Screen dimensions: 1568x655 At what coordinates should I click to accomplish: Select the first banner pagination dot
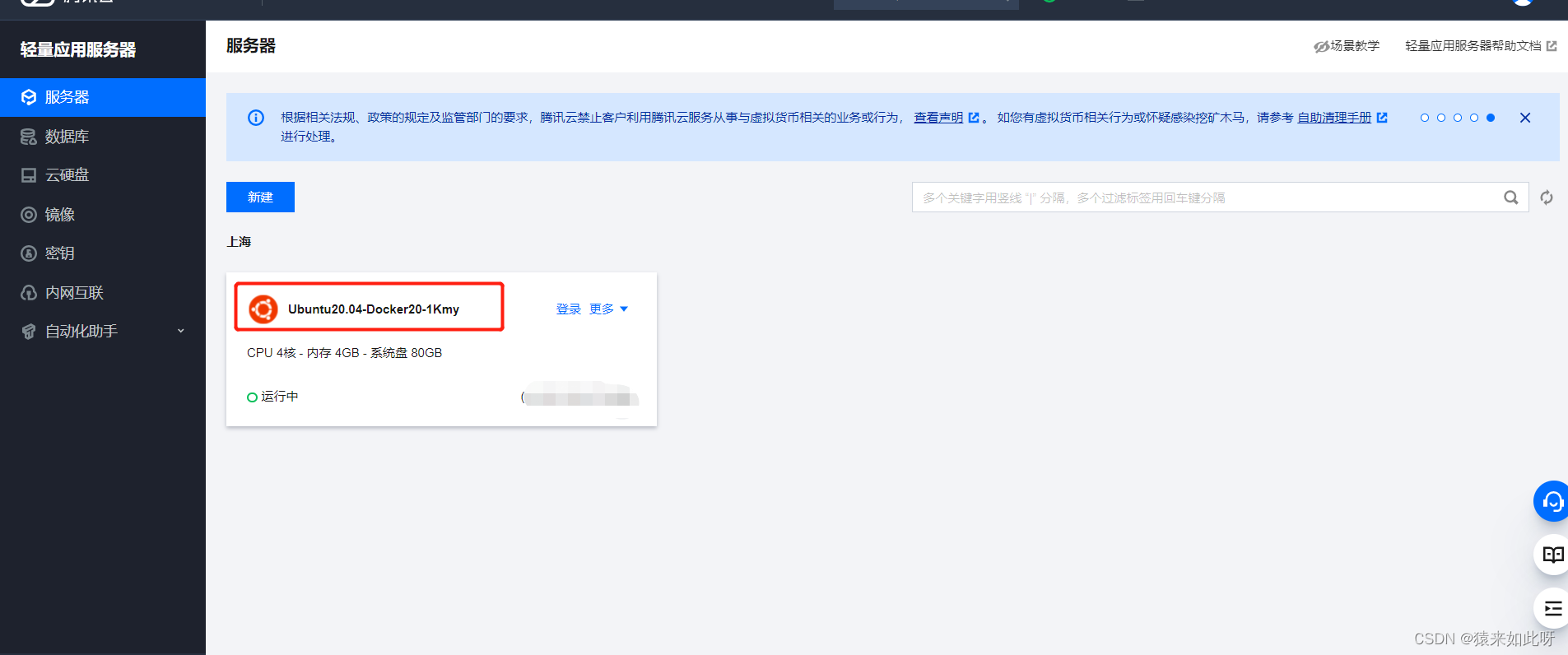(1425, 118)
